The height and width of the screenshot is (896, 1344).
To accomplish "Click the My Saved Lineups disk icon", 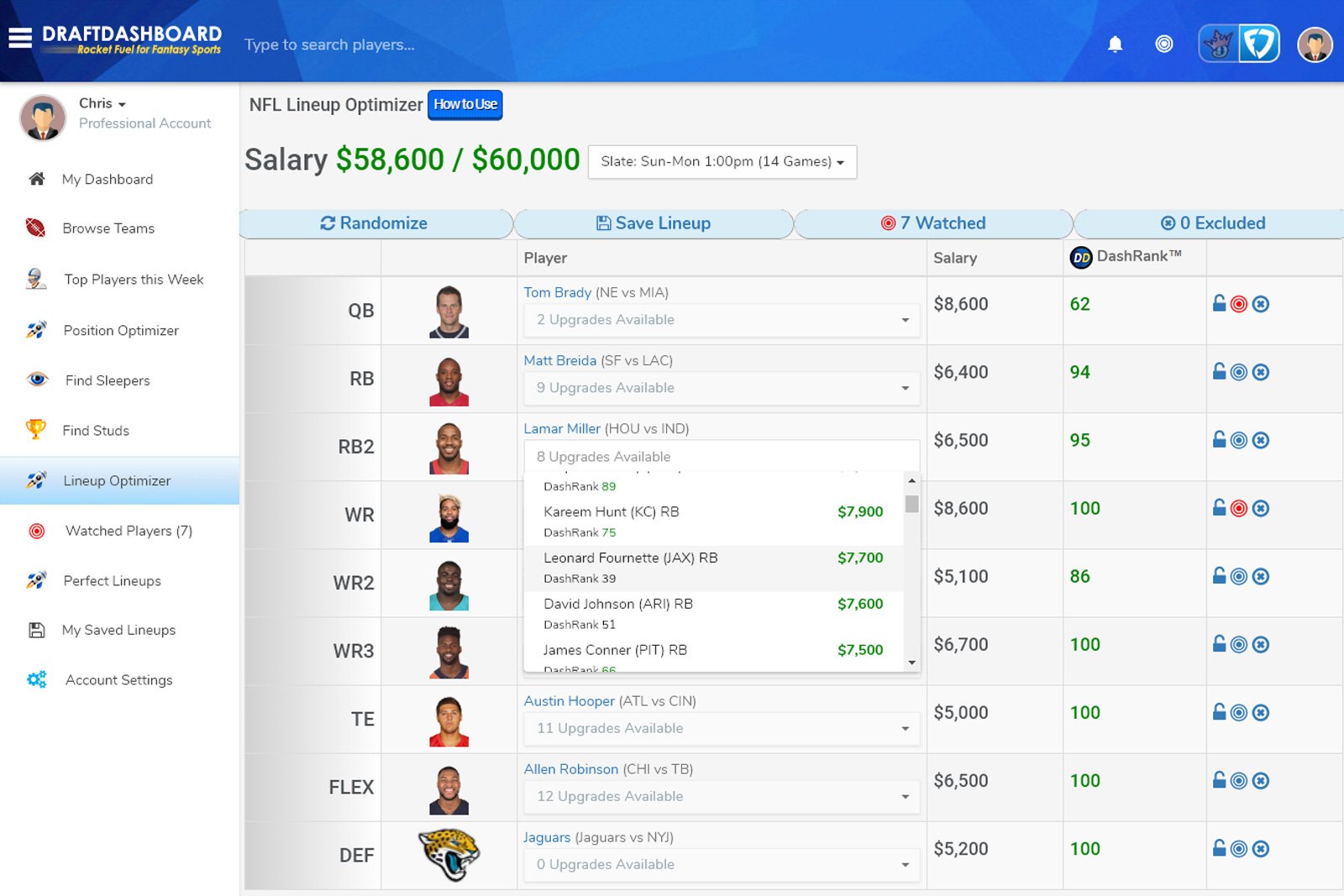I will click(37, 630).
